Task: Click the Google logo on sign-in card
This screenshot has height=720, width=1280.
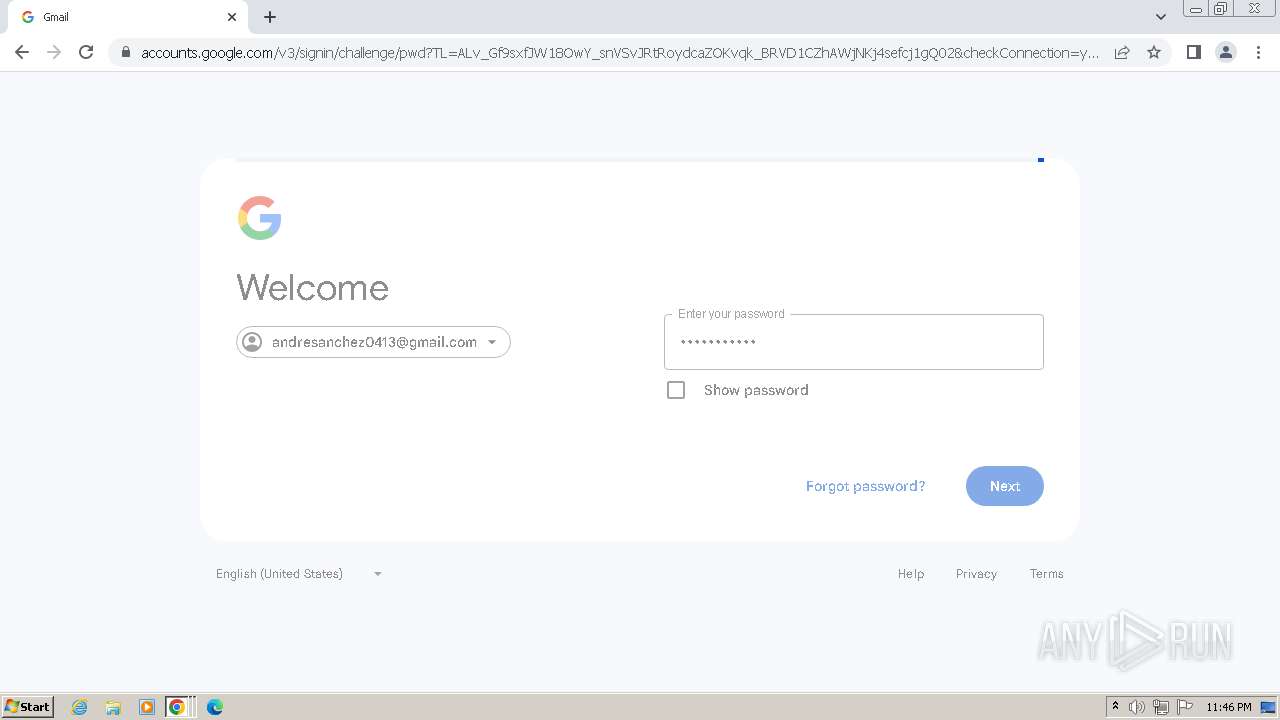Action: (x=260, y=218)
